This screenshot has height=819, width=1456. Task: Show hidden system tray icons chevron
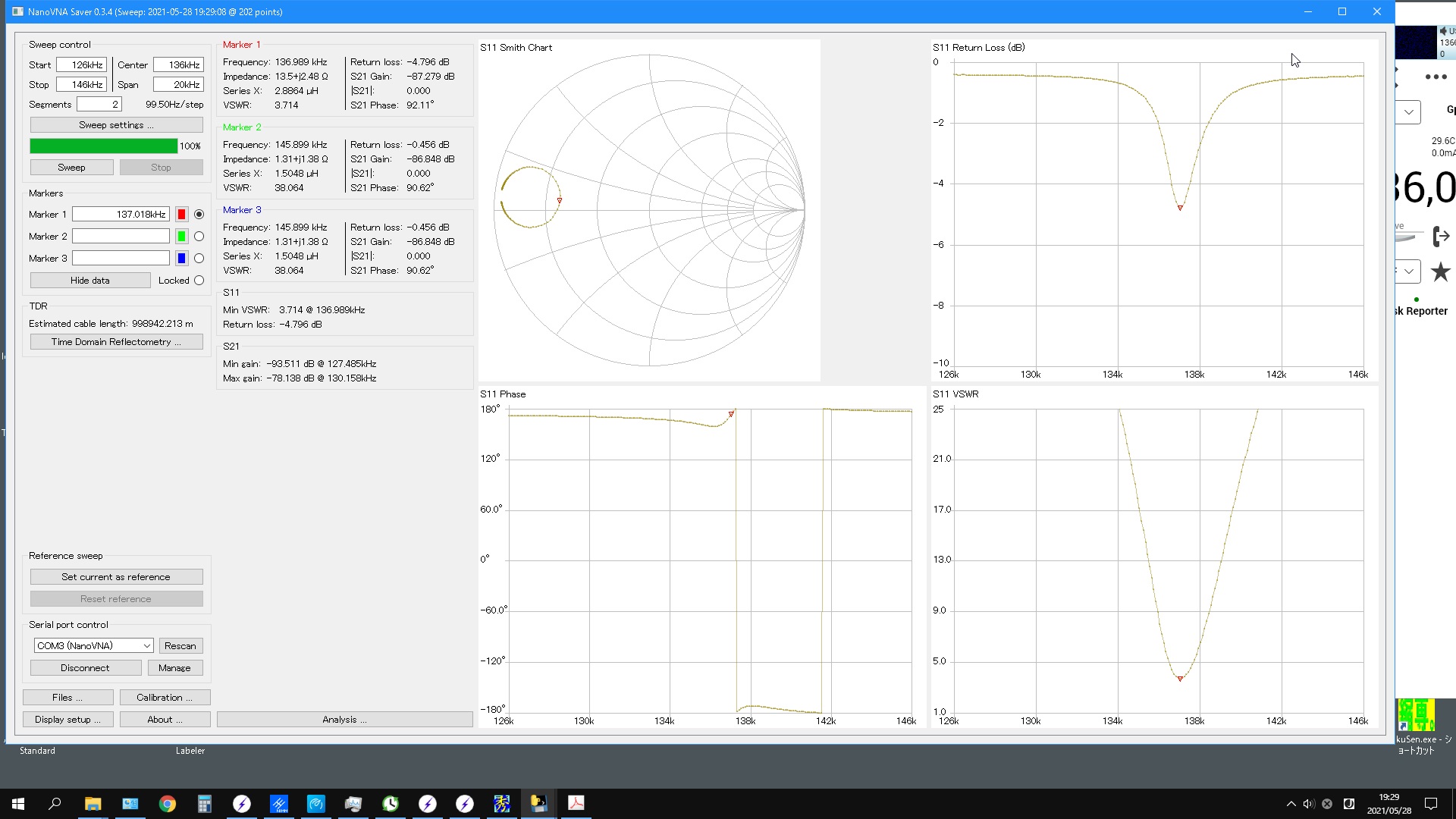coord(1291,804)
